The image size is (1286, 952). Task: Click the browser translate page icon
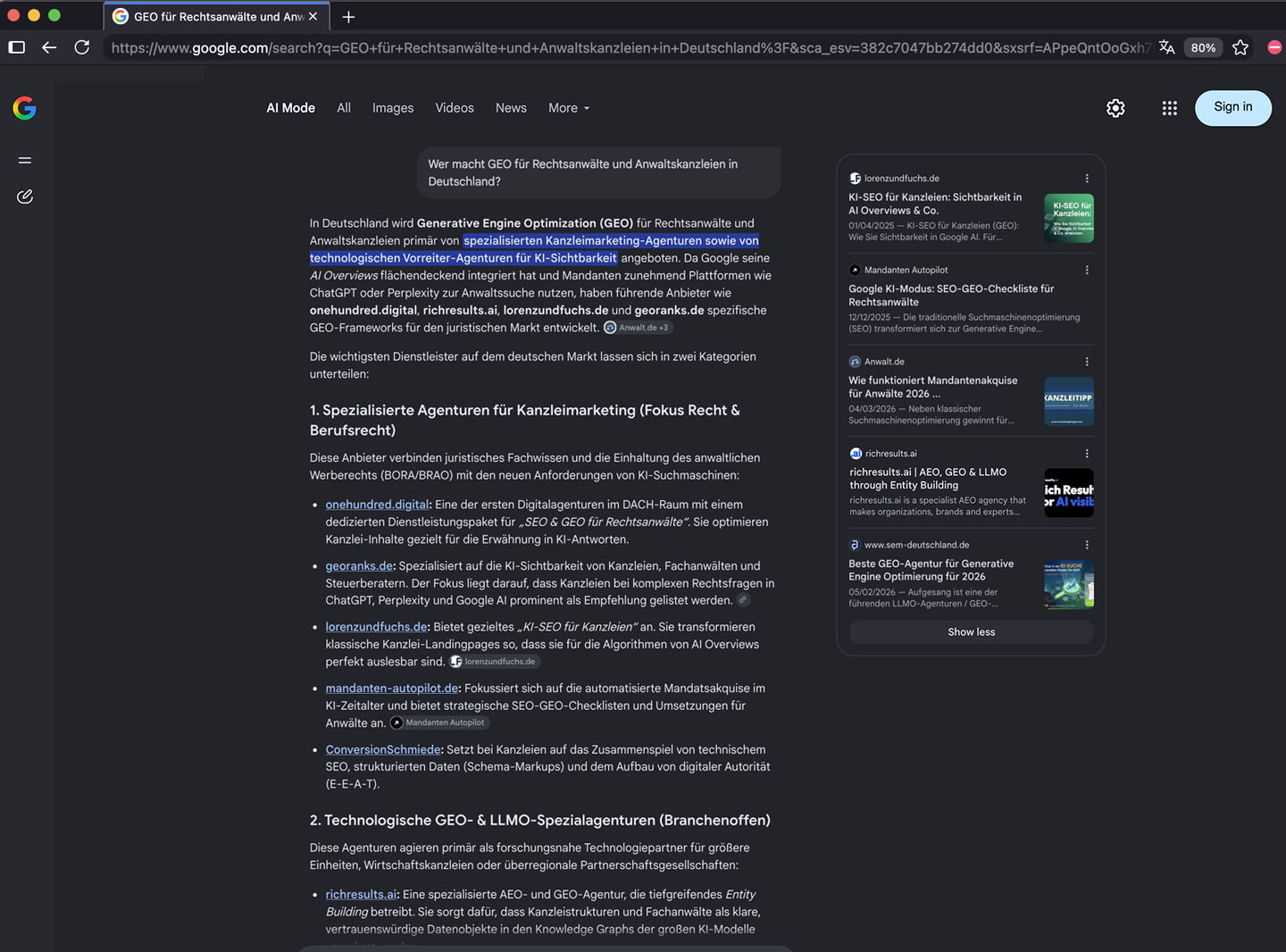[1166, 47]
